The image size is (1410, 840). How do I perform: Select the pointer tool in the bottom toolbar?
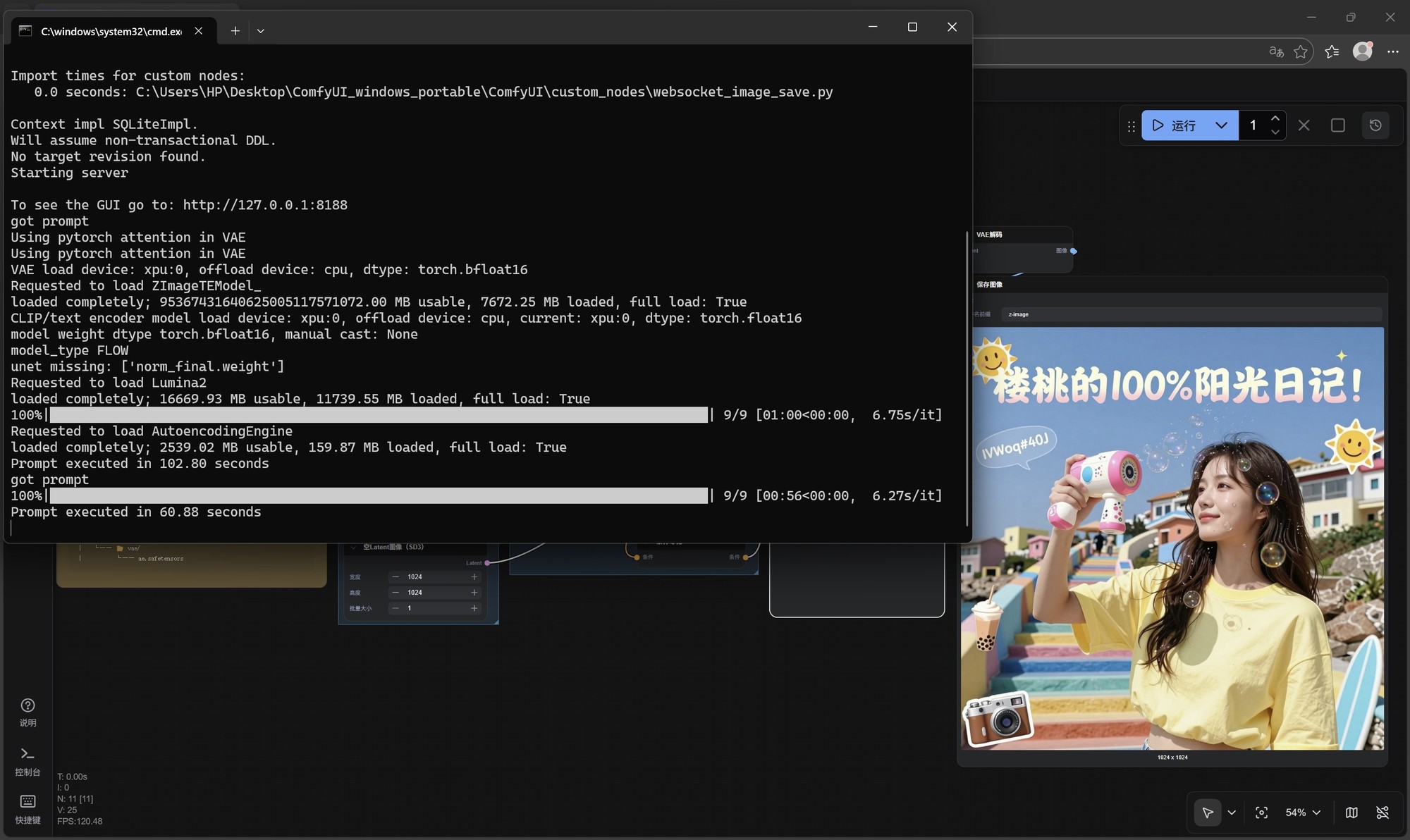1207,813
